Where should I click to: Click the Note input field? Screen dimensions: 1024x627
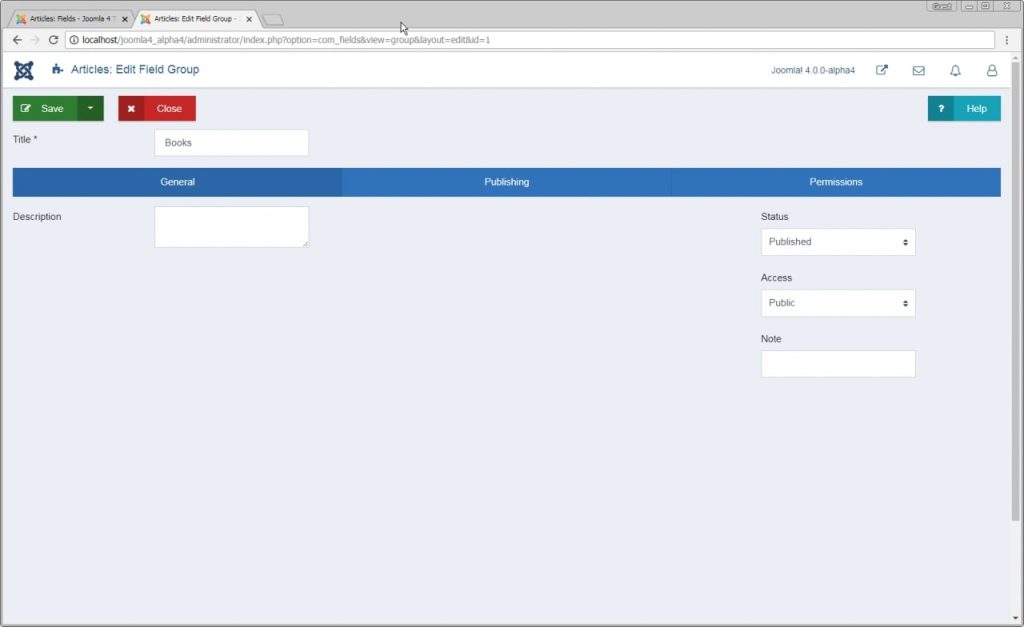click(x=838, y=364)
